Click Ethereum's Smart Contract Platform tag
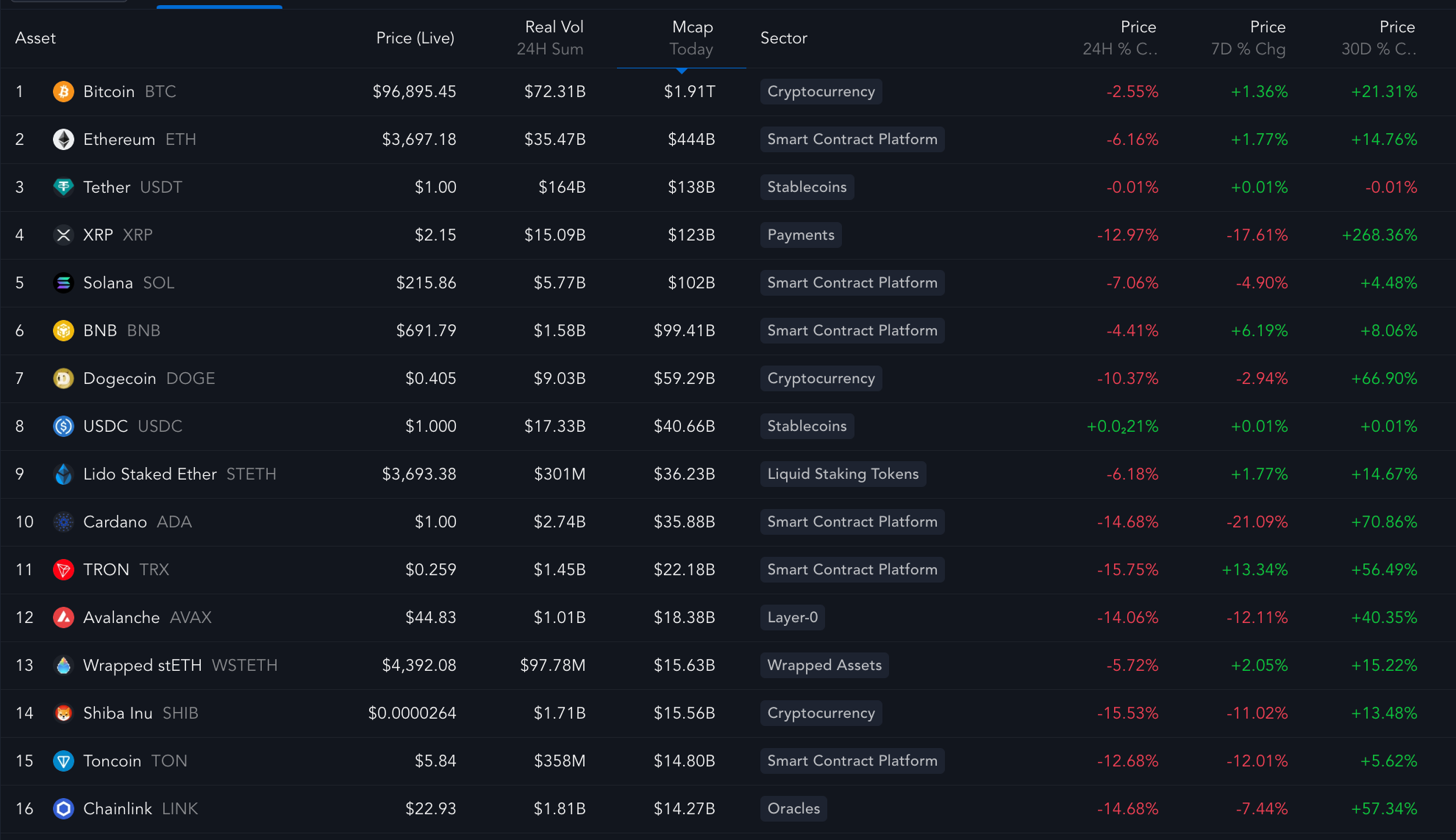 pyautogui.click(x=852, y=140)
